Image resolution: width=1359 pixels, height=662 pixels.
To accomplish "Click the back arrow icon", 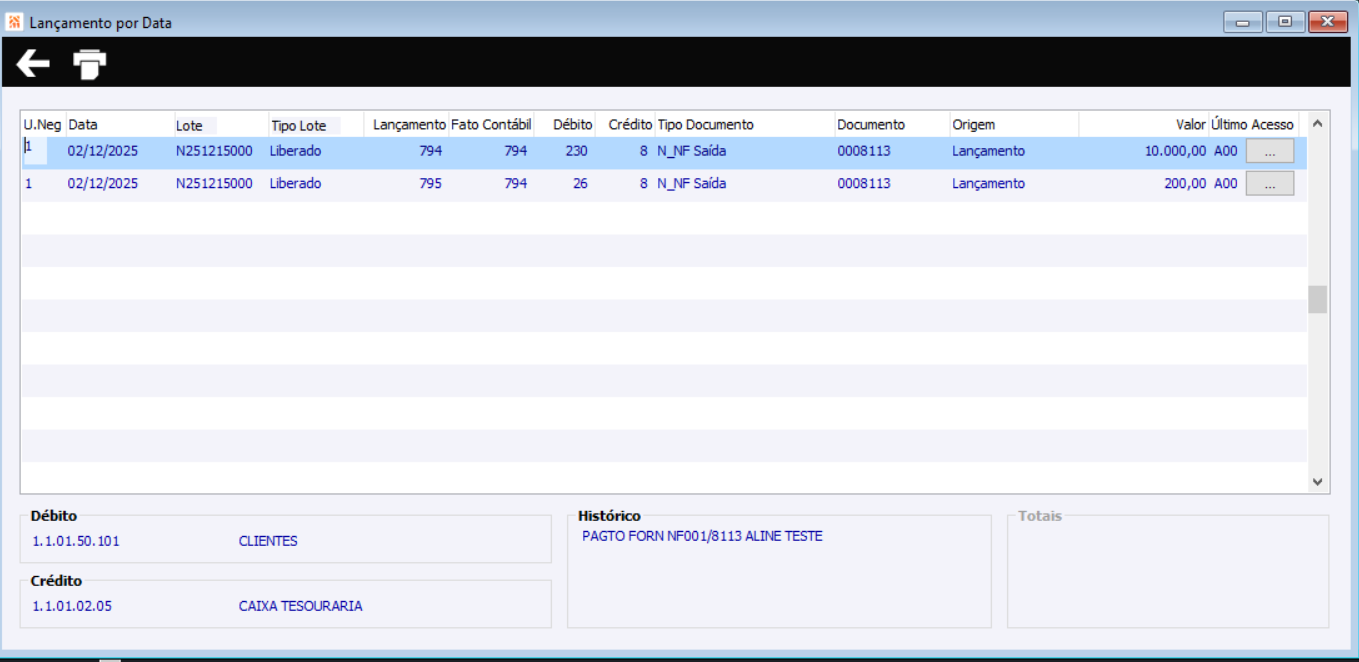I will 33,64.
